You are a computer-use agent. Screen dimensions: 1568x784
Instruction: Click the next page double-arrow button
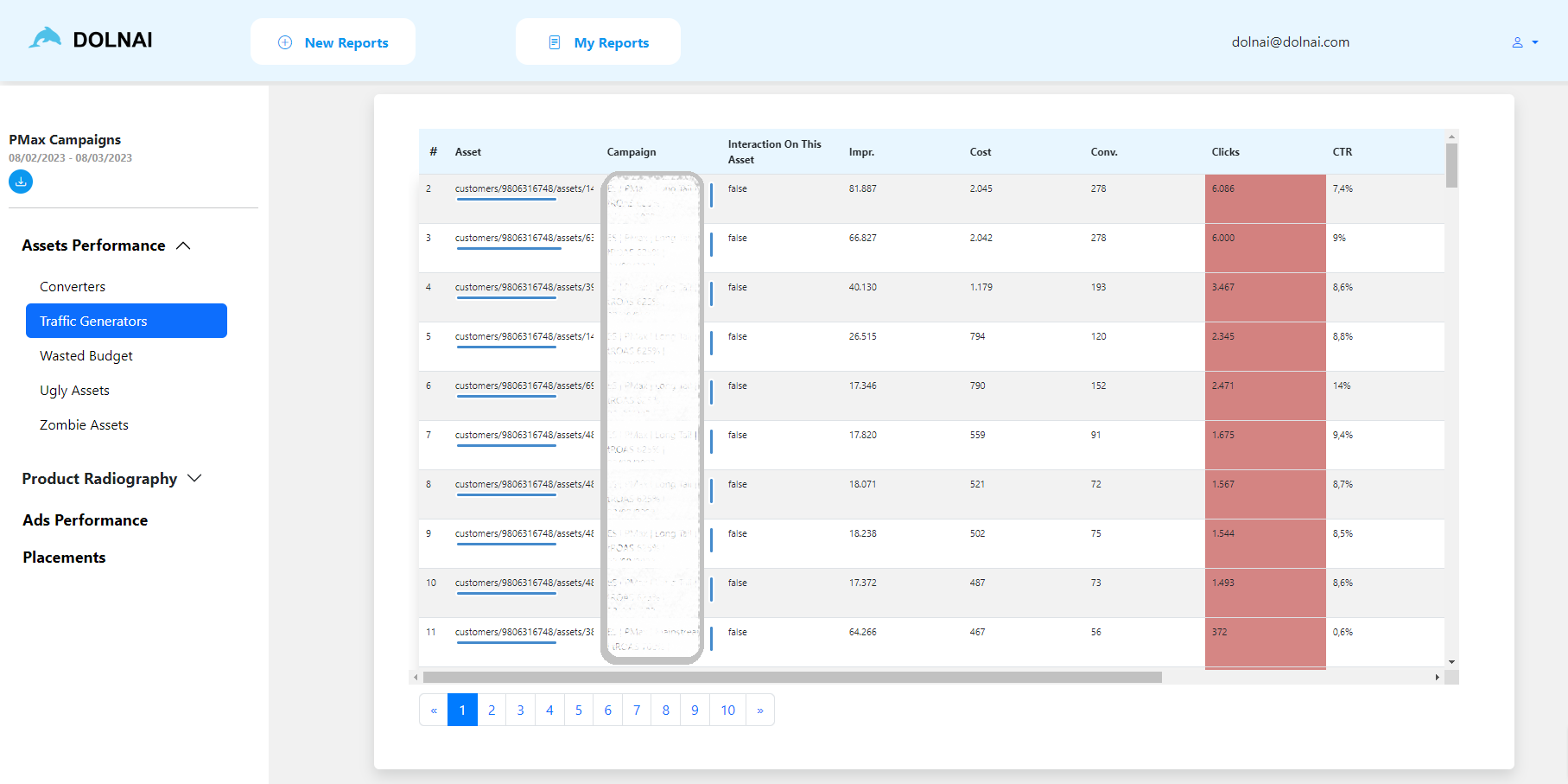759,710
